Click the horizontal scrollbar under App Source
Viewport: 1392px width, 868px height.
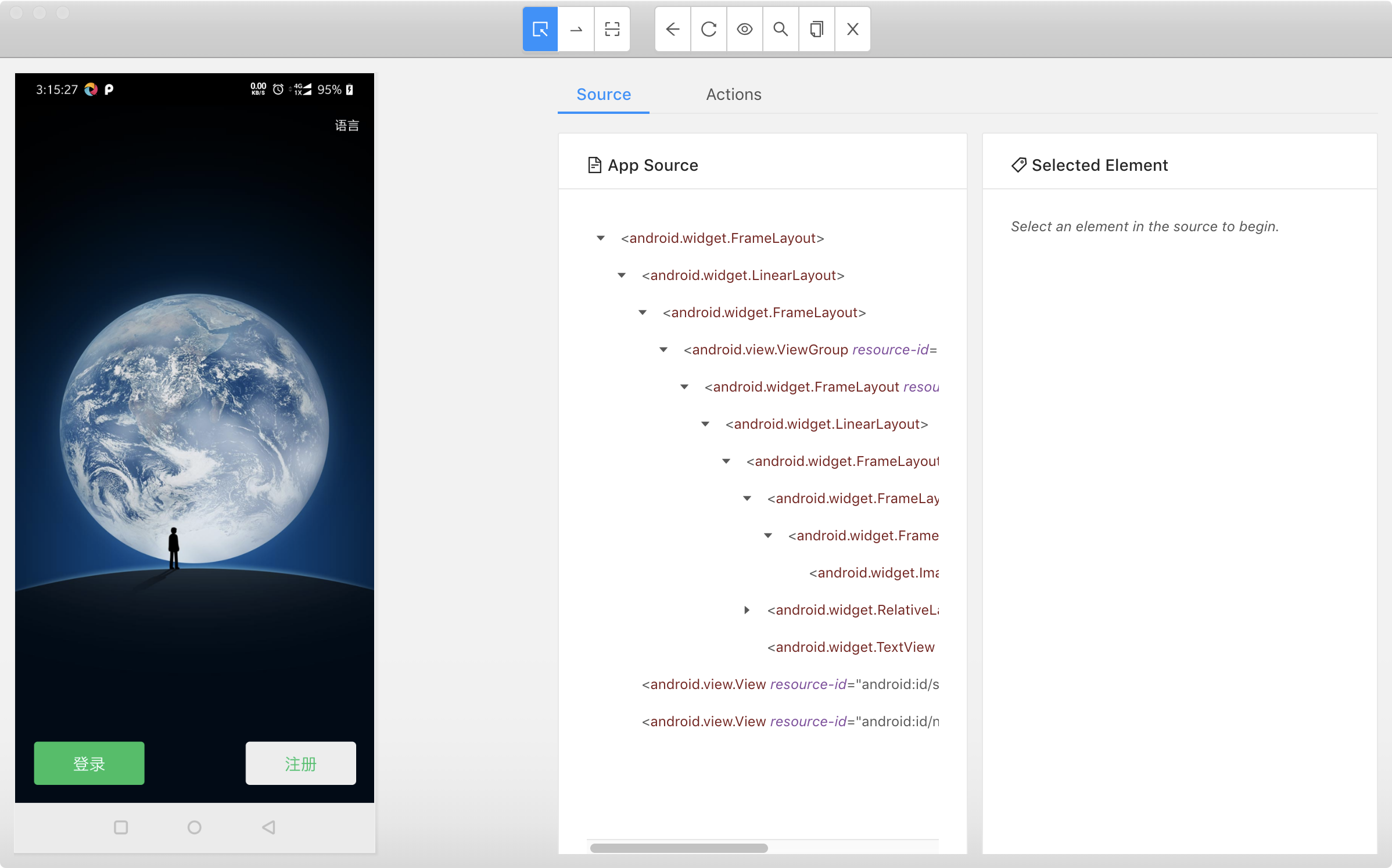679,848
